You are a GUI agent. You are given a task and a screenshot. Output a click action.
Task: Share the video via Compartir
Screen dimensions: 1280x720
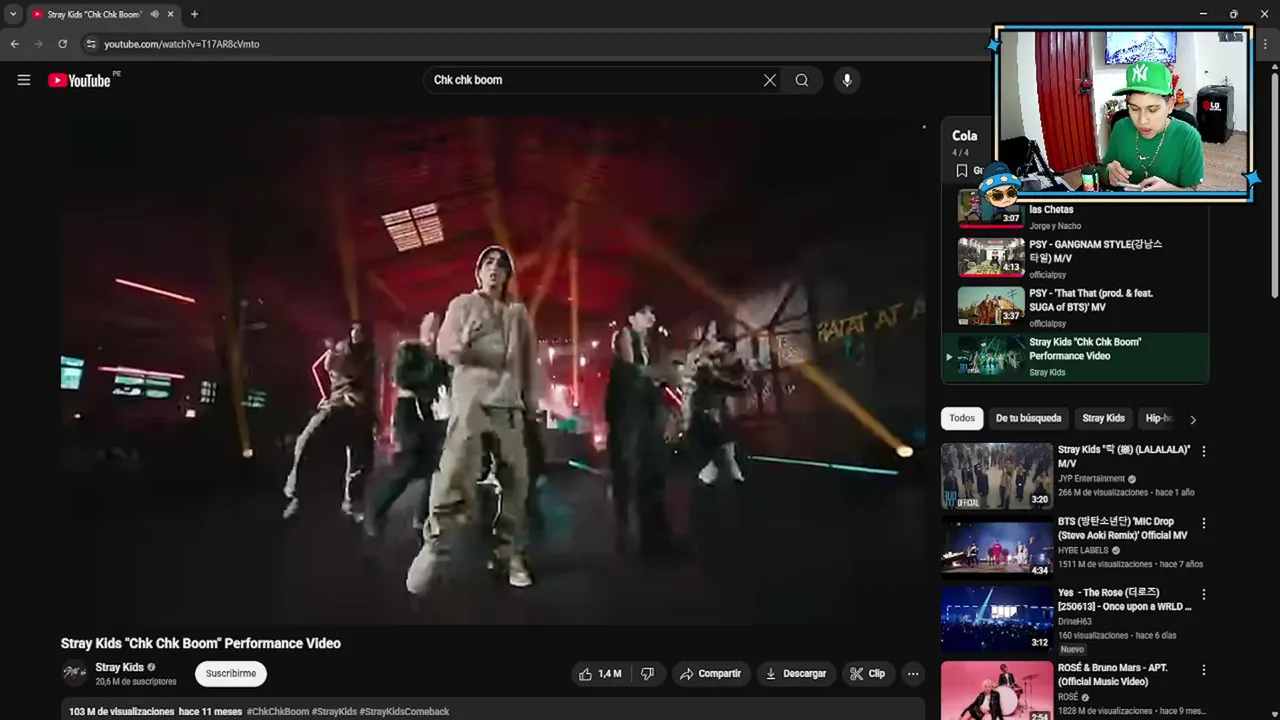(x=710, y=674)
